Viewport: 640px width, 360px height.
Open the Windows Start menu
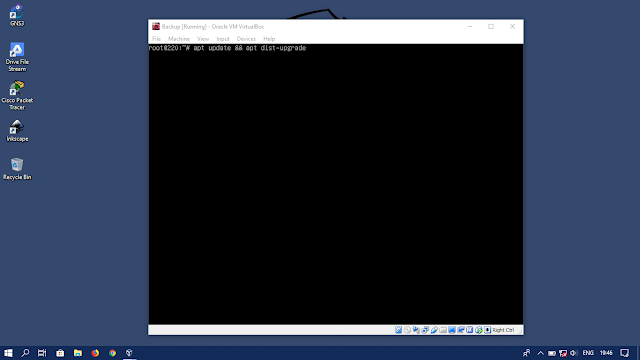(8, 353)
